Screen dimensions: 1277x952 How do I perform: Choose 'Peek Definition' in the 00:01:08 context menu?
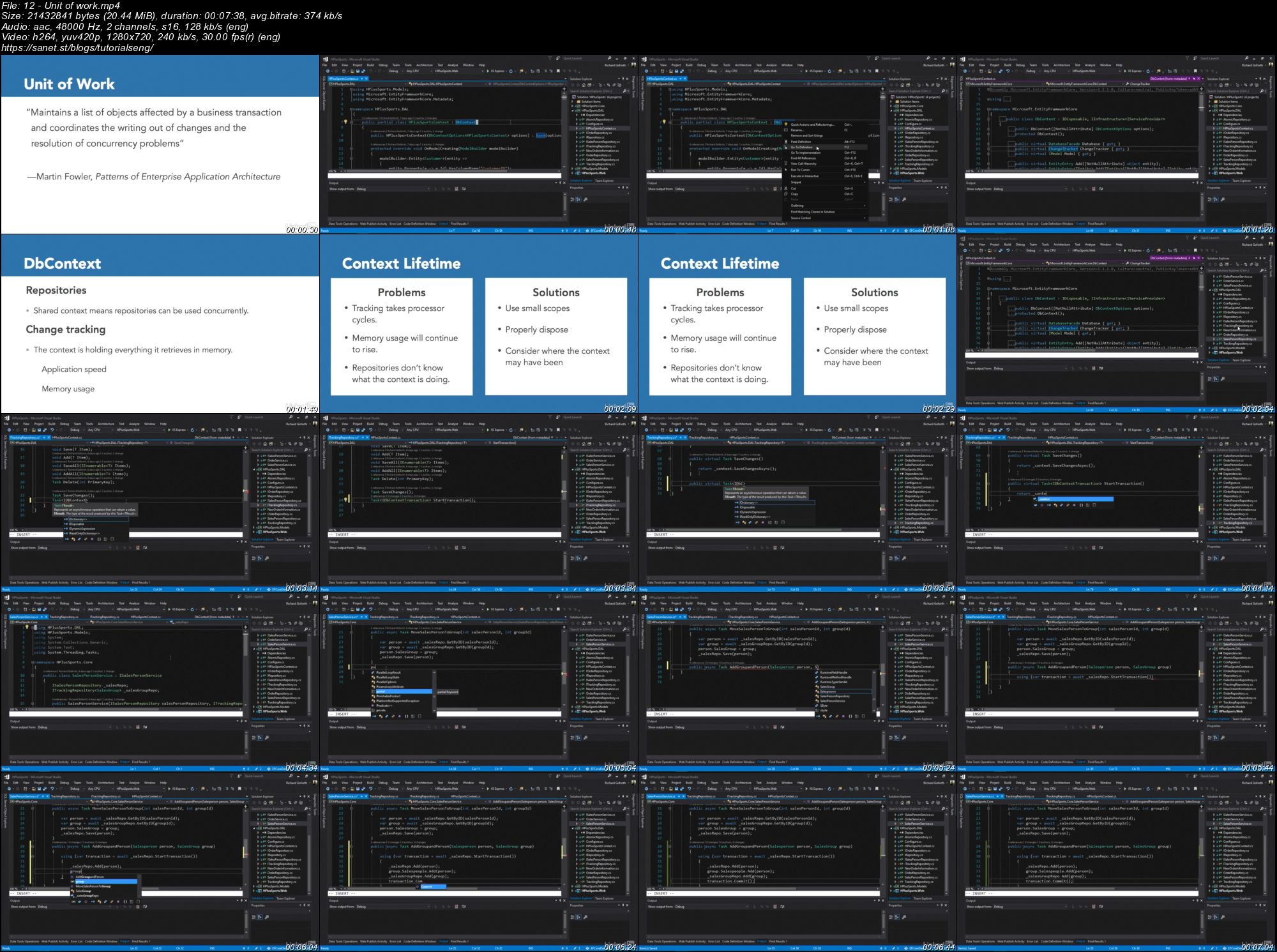point(825,142)
